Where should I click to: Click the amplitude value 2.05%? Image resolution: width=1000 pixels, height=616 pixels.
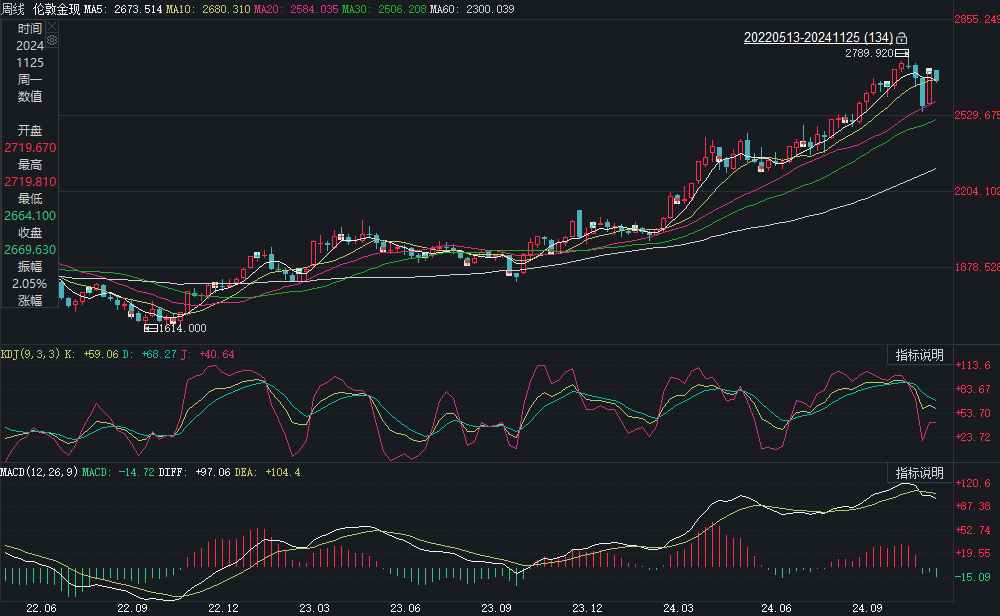(29, 284)
